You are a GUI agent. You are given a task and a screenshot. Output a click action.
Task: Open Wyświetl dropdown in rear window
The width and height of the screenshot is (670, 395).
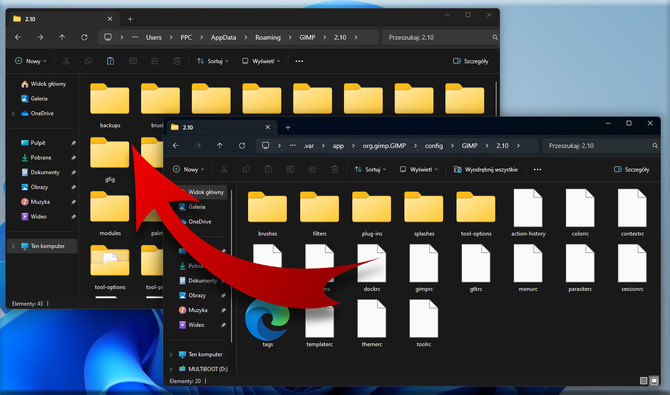point(261,61)
